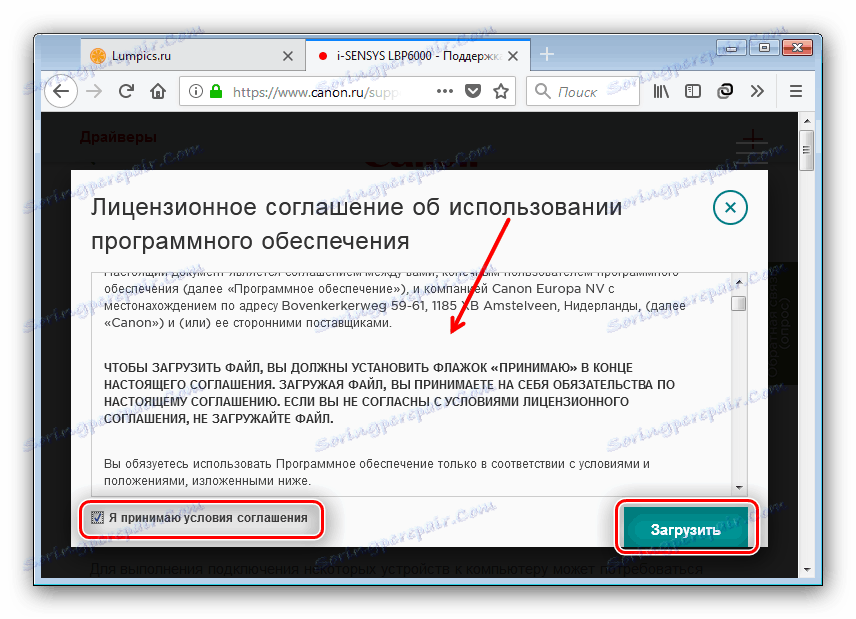Click page scrollbar down arrow
The width and height of the screenshot is (856, 619).
click(x=807, y=570)
